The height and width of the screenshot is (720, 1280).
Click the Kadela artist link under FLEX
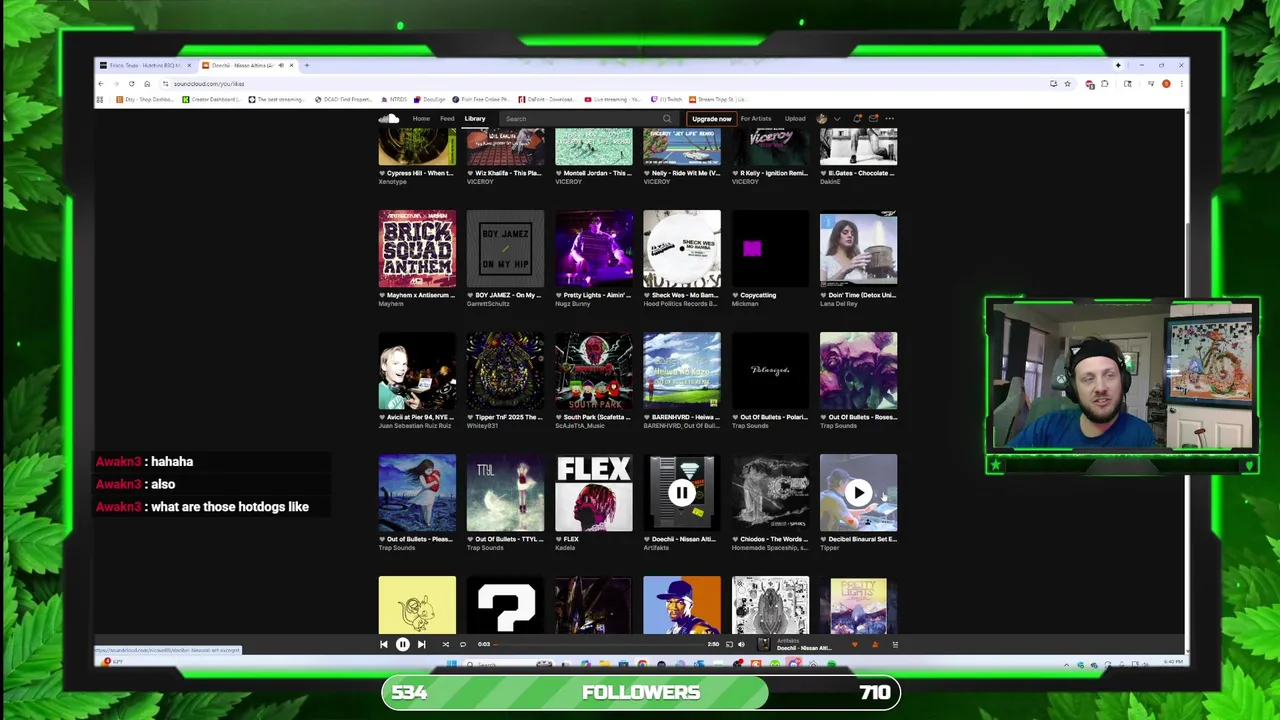click(x=565, y=548)
